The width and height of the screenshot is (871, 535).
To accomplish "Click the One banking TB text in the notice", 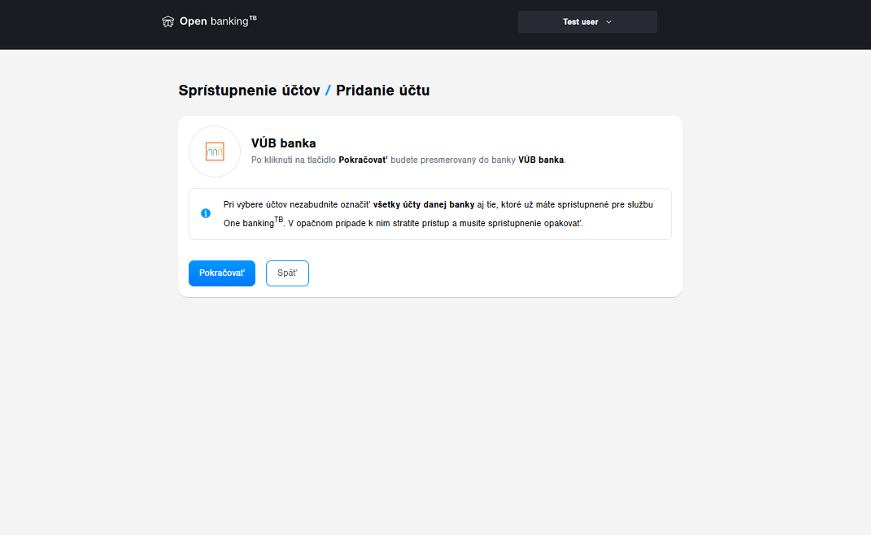I will 253,222.
